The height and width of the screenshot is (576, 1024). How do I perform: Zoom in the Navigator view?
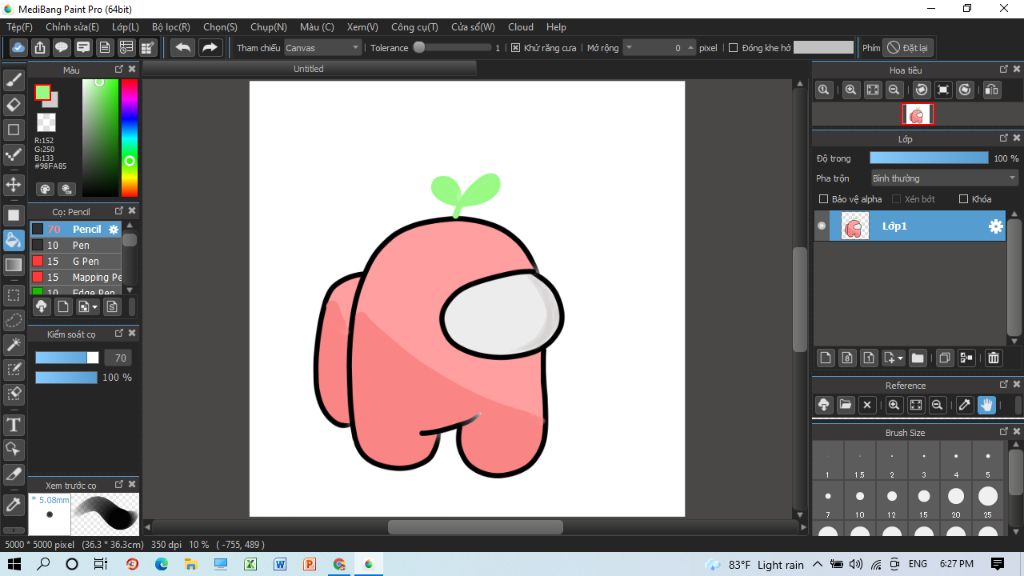(850, 90)
